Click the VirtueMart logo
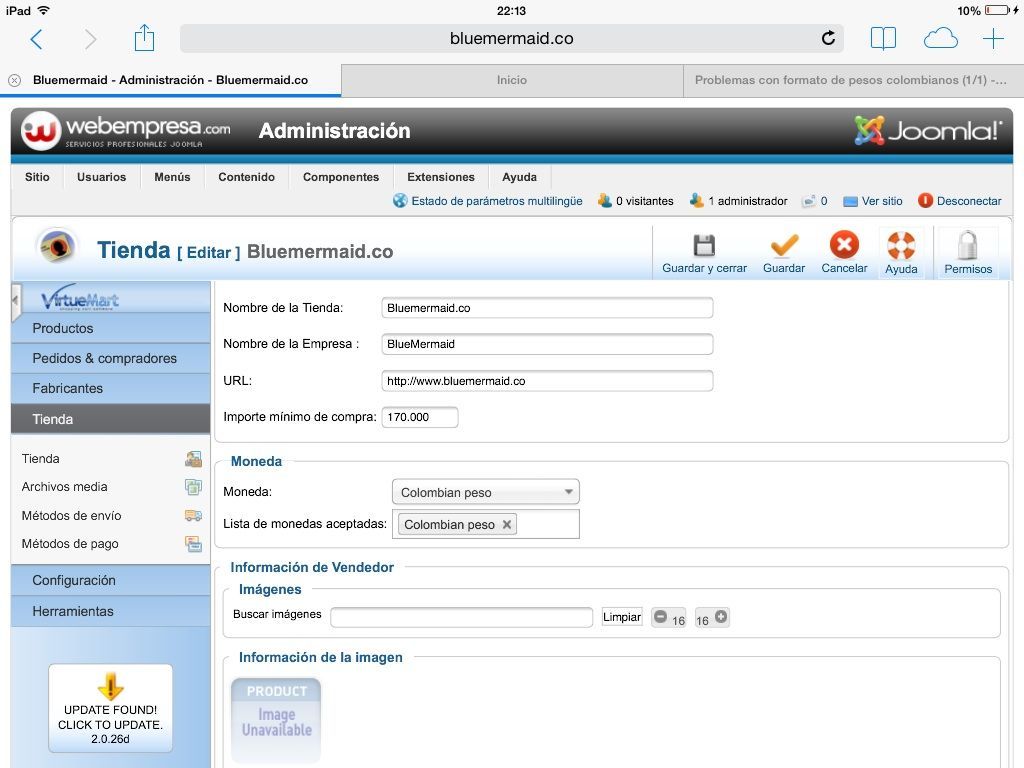Viewport: 1024px width, 768px height. pos(80,298)
